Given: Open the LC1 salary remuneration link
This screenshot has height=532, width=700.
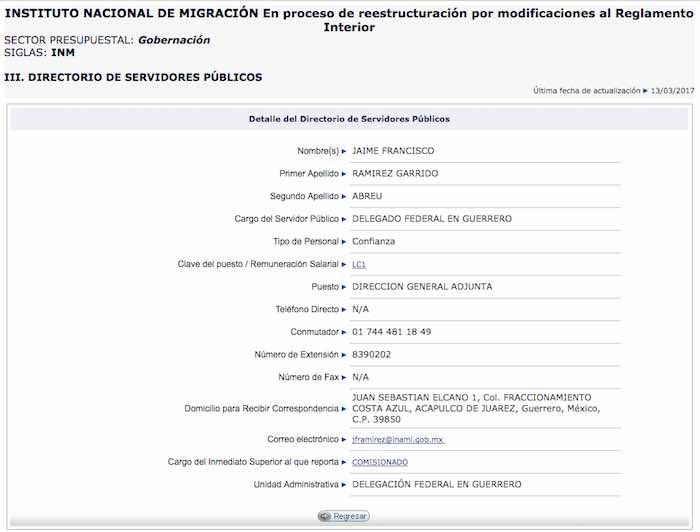Looking at the screenshot, I should click(x=359, y=264).
